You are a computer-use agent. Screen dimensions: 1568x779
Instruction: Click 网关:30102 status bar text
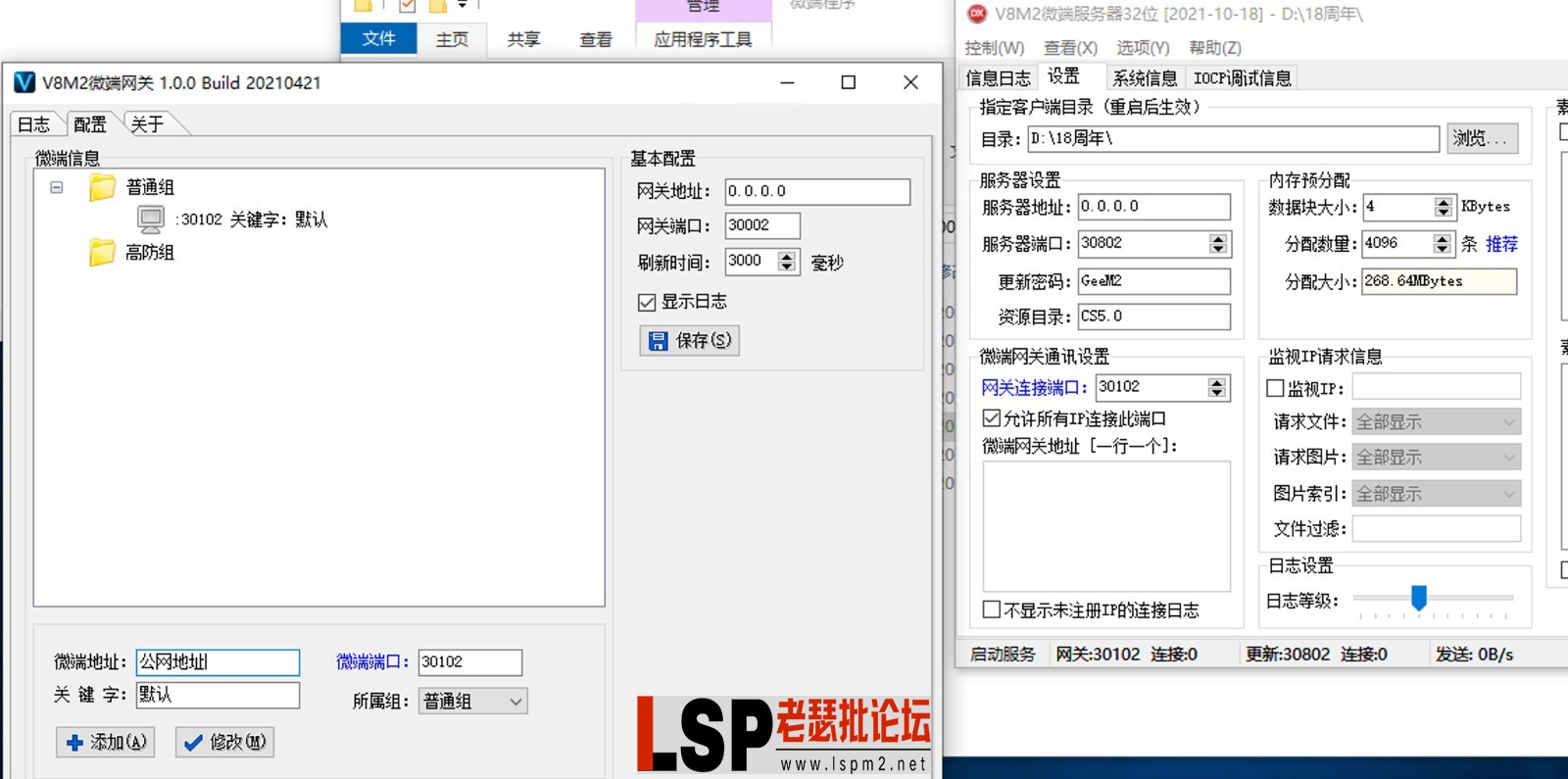(x=1098, y=655)
